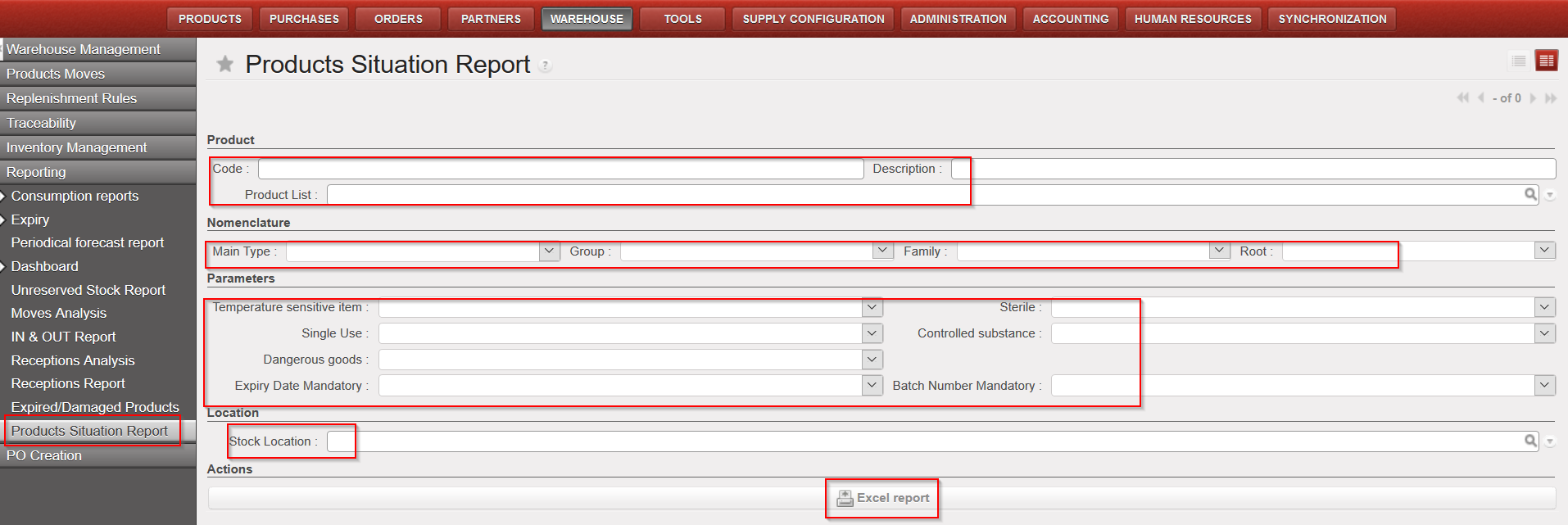The height and width of the screenshot is (525, 1568).
Task: Open the Dangerous goods dropdown
Action: coord(872,360)
